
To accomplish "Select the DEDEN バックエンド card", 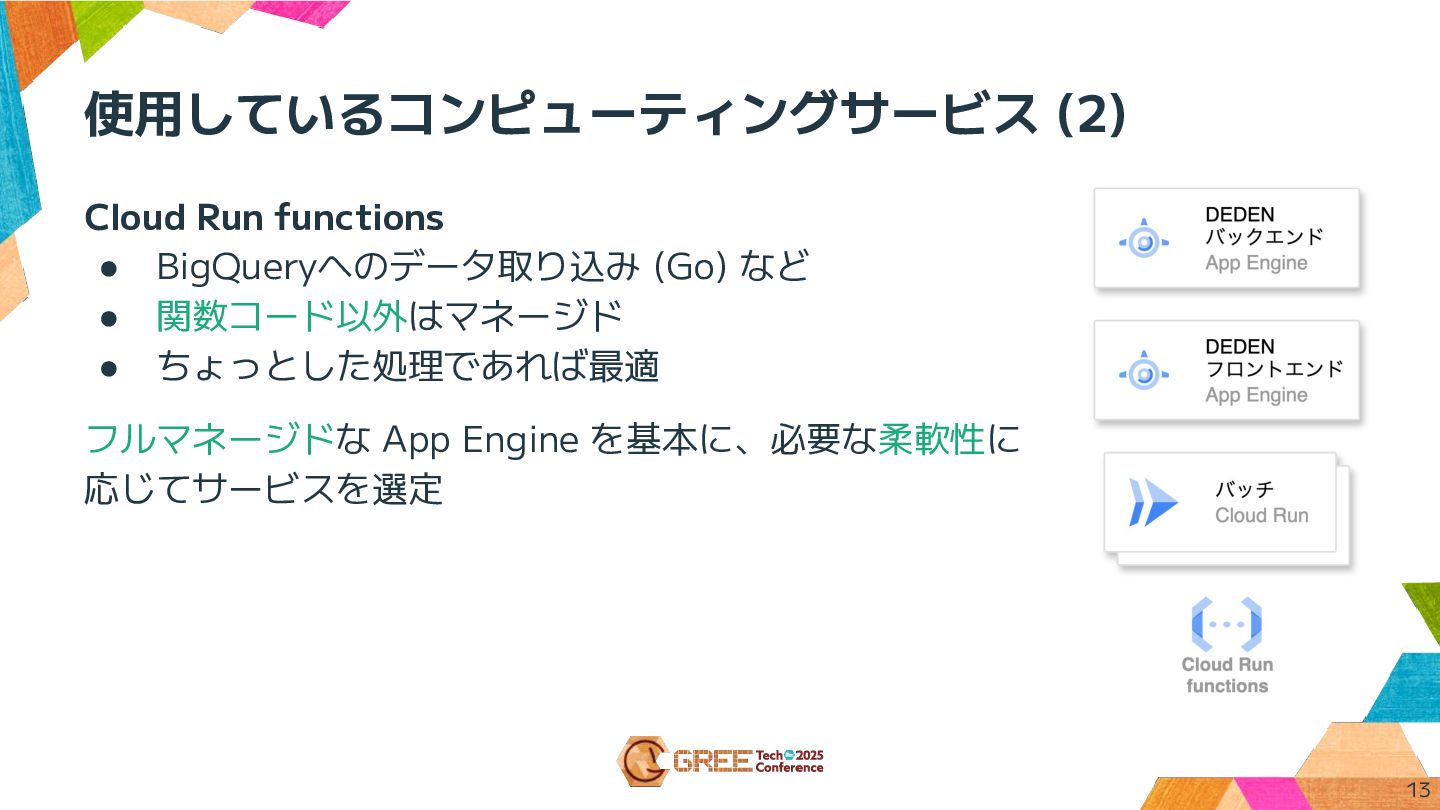I will tap(1227, 239).
